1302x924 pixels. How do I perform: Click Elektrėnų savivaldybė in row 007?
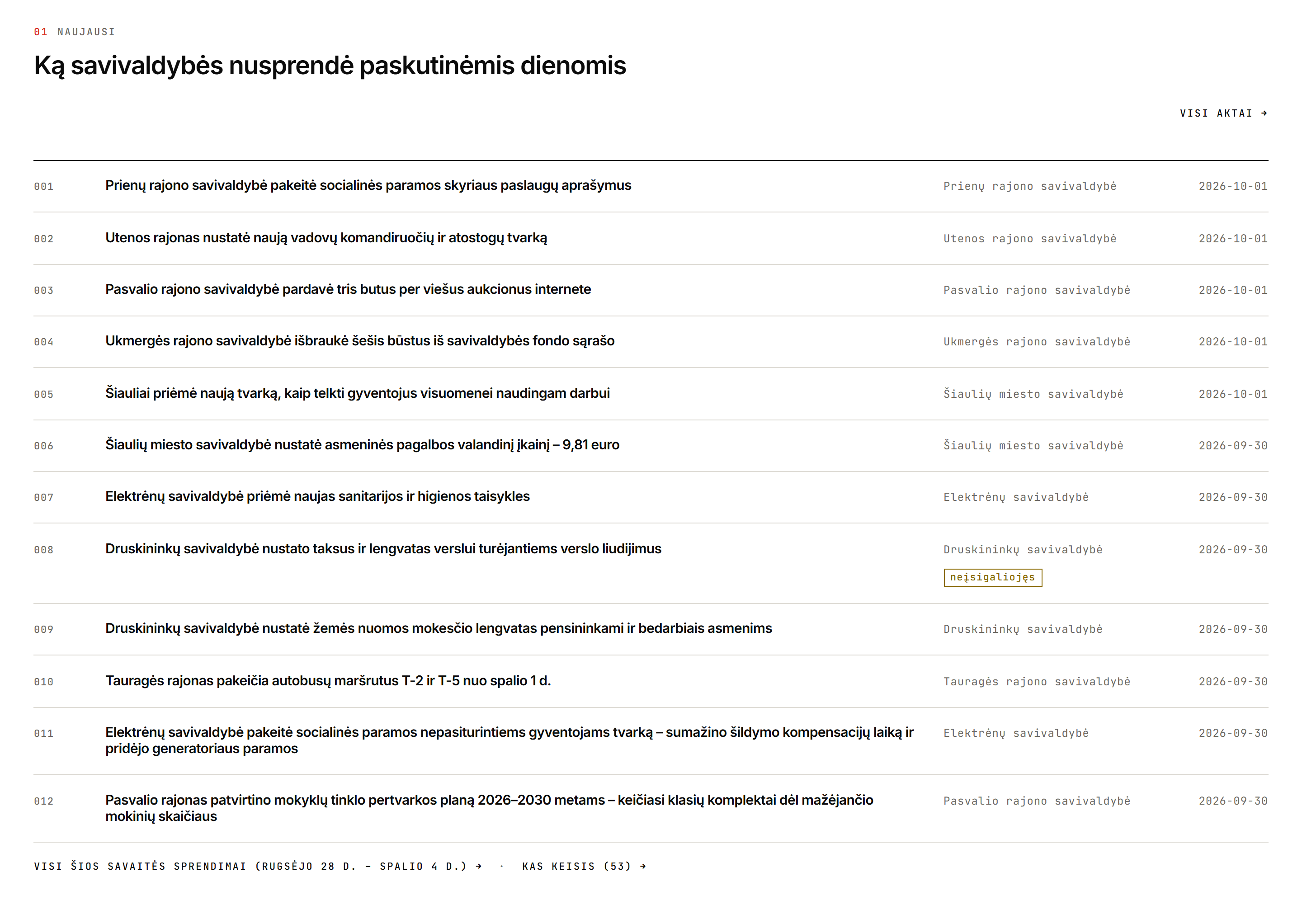click(x=1015, y=497)
